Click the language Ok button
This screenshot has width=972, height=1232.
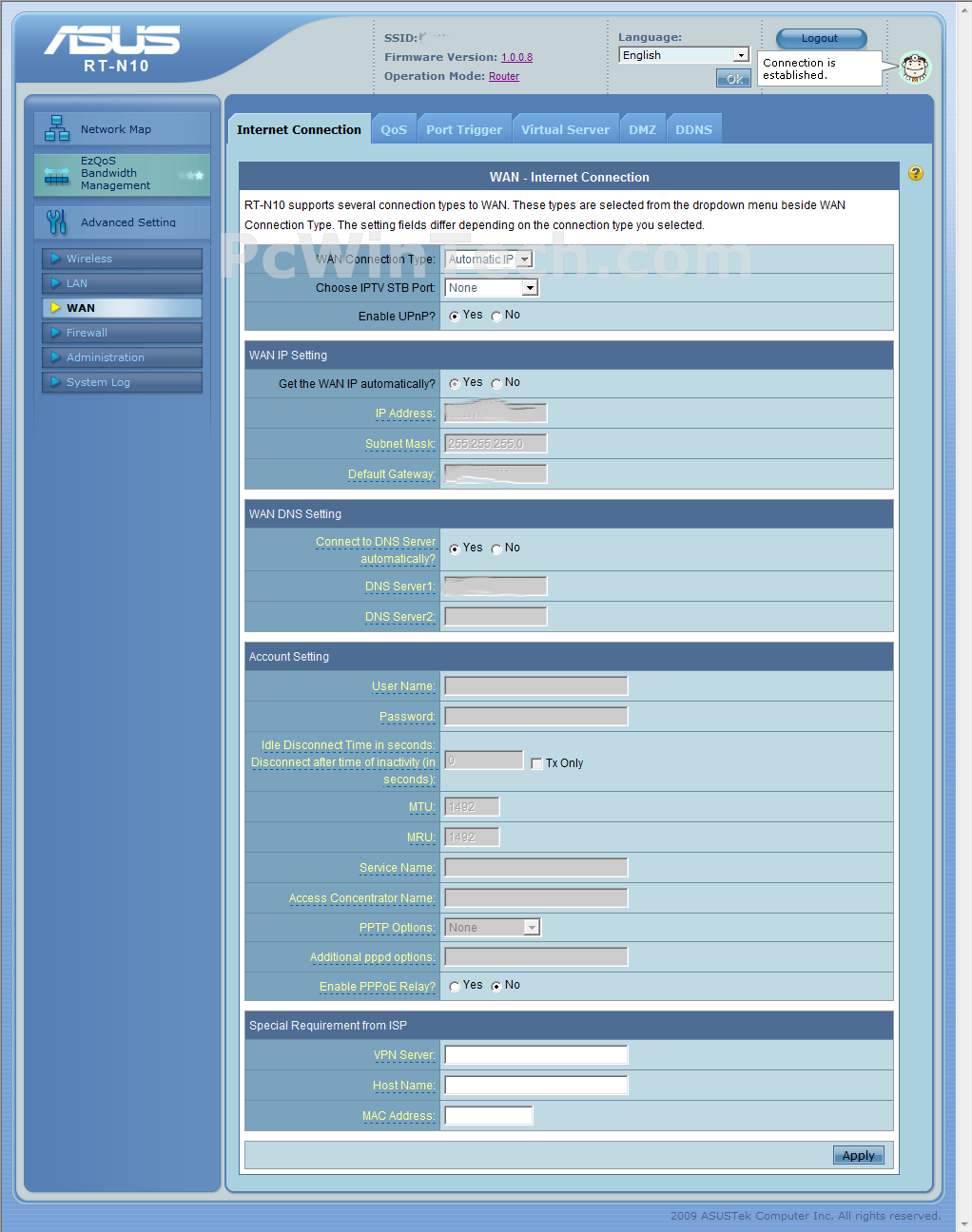point(733,79)
